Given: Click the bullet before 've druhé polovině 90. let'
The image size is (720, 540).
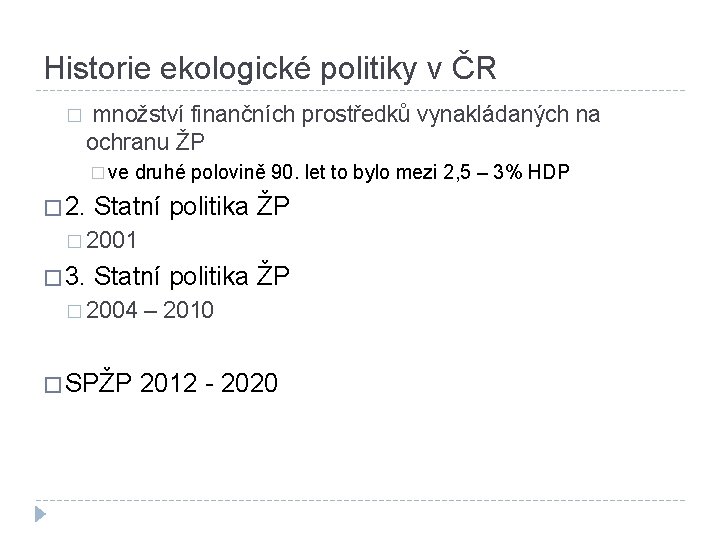Looking at the screenshot, I should 97,173.
